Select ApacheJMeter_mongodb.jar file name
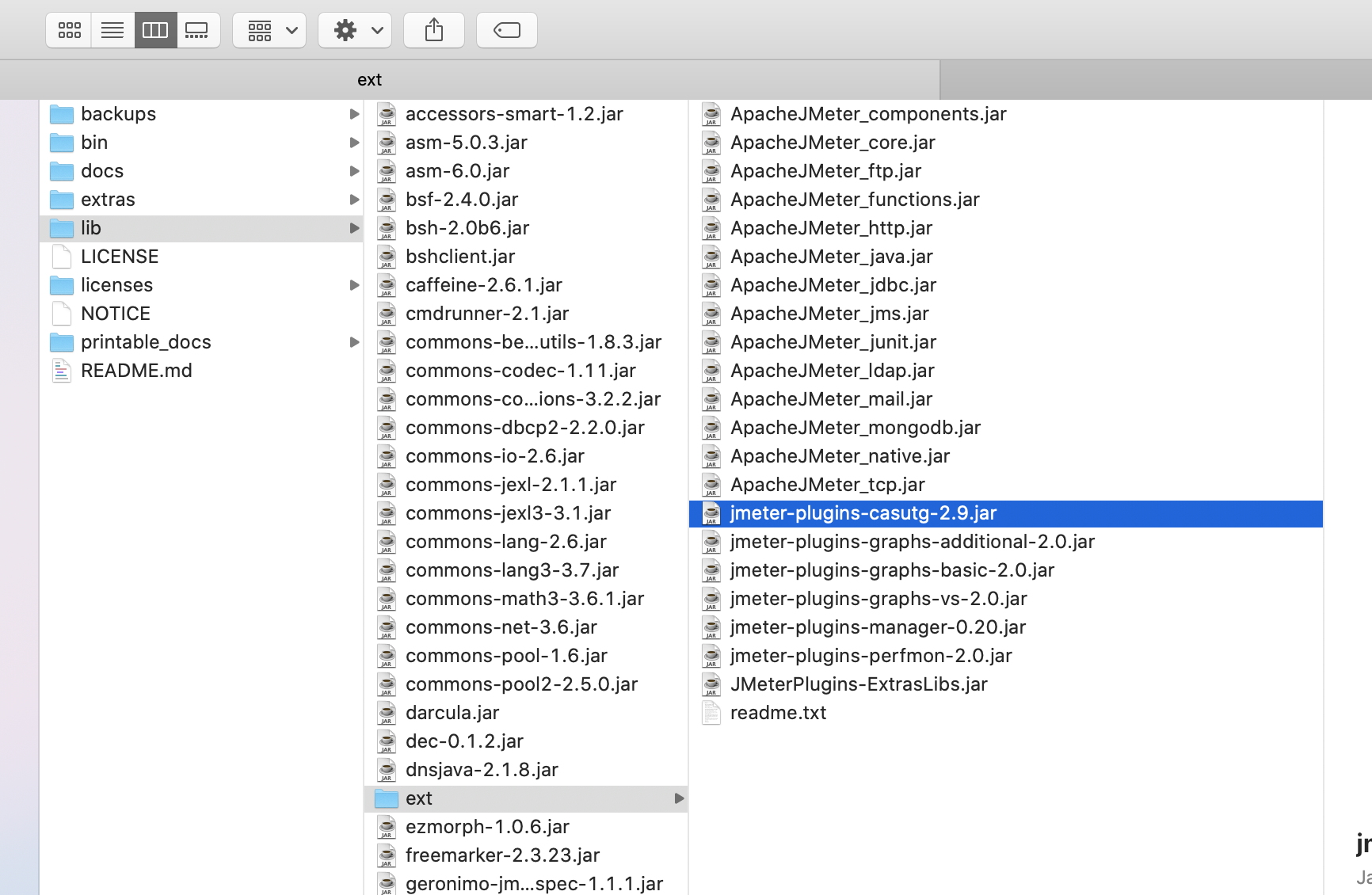The width and height of the screenshot is (1372, 895). coord(856,428)
